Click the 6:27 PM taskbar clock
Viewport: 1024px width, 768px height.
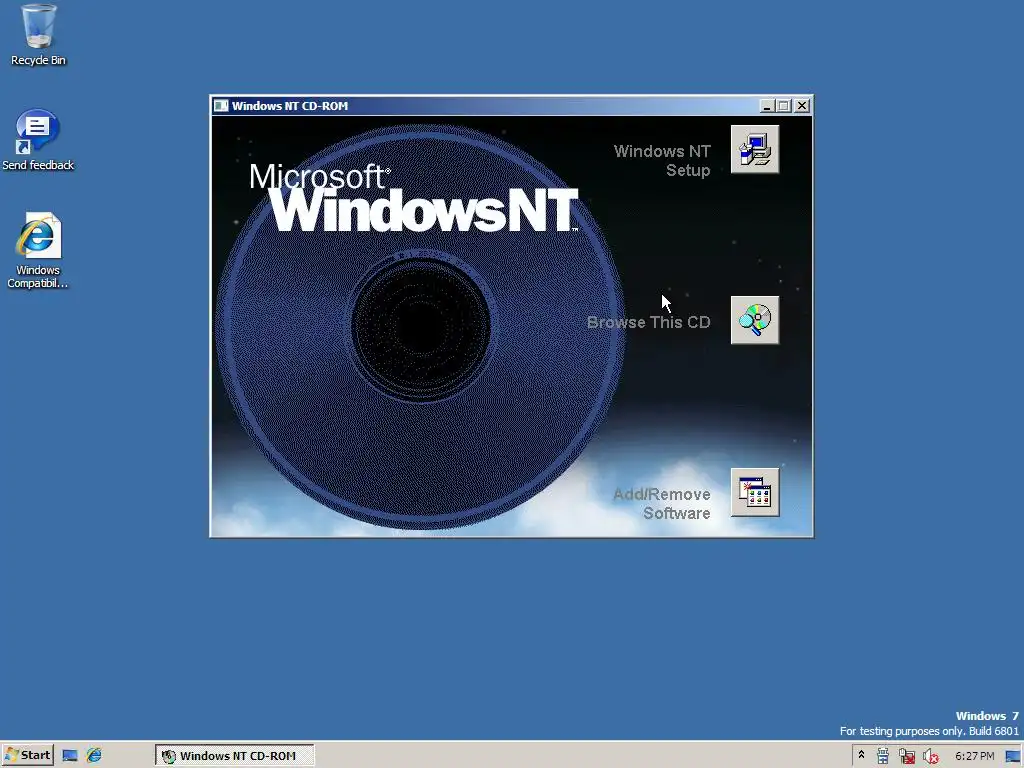coord(974,756)
